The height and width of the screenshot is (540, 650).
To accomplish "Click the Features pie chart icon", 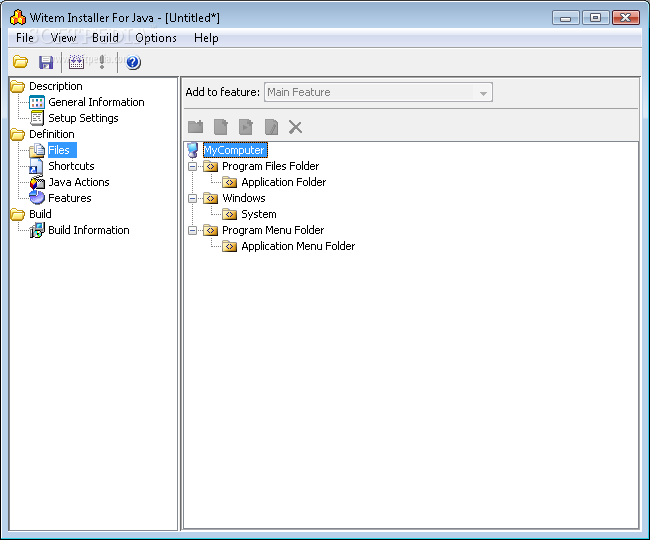I will (37, 198).
